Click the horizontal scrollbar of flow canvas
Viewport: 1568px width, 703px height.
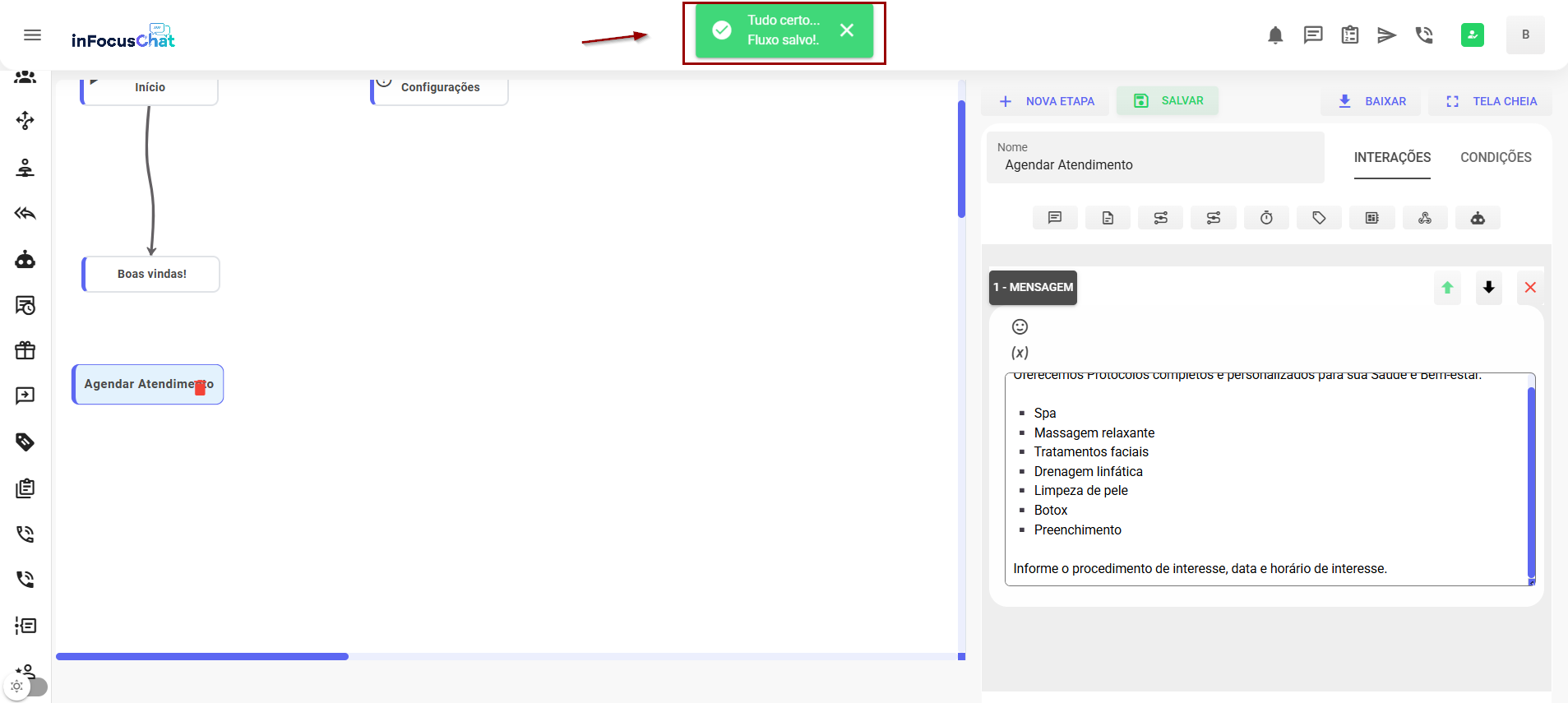(x=202, y=656)
